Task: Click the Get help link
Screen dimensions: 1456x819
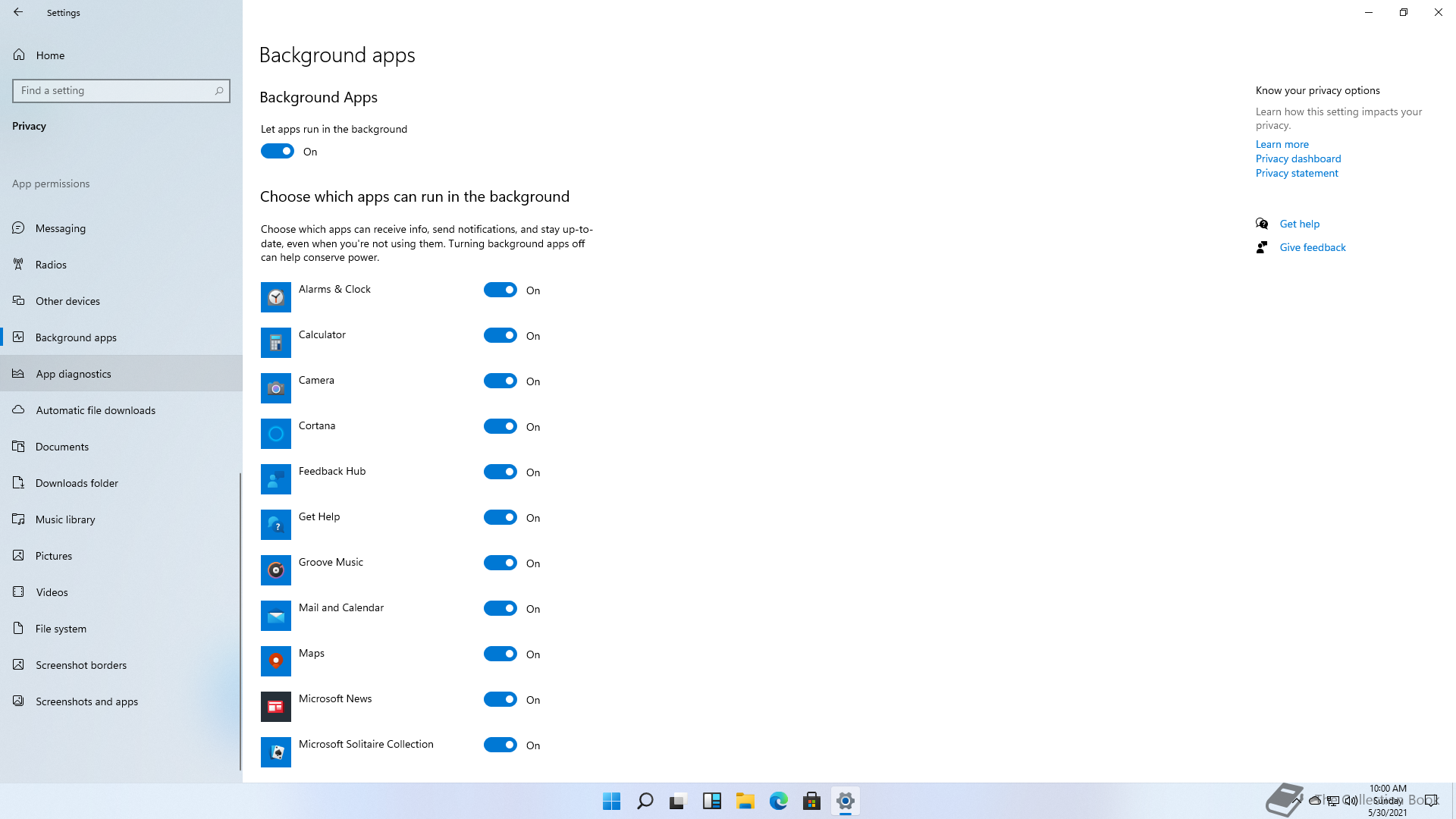Action: 1299,224
